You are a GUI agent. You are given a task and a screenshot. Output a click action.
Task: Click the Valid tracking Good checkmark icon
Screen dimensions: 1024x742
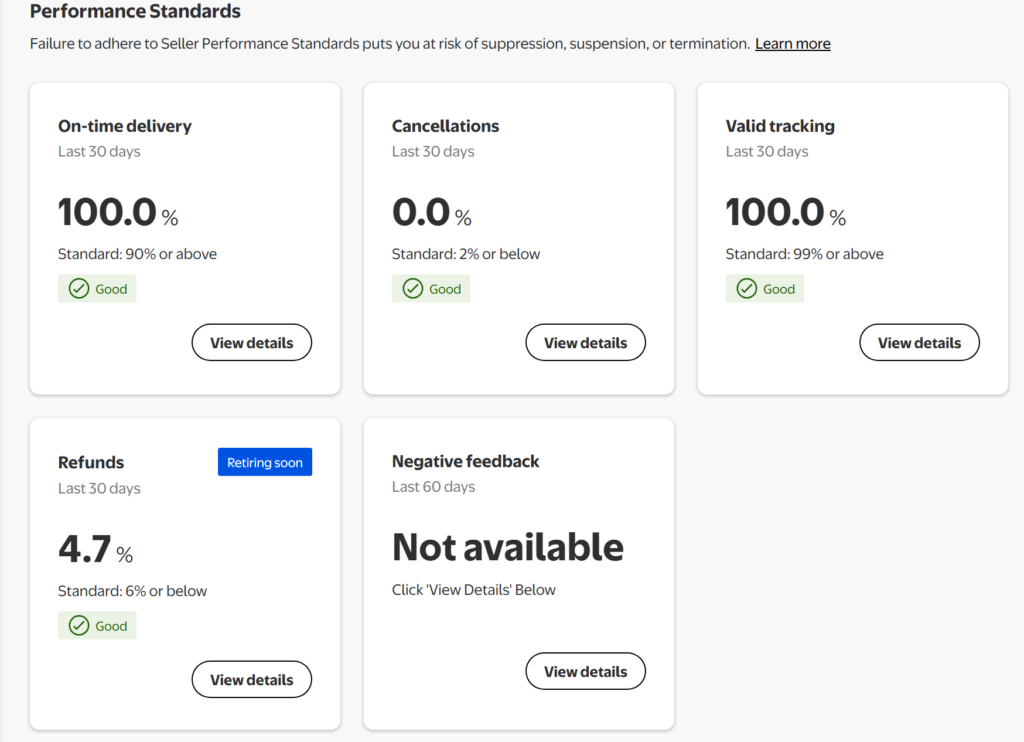click(747, 289)
